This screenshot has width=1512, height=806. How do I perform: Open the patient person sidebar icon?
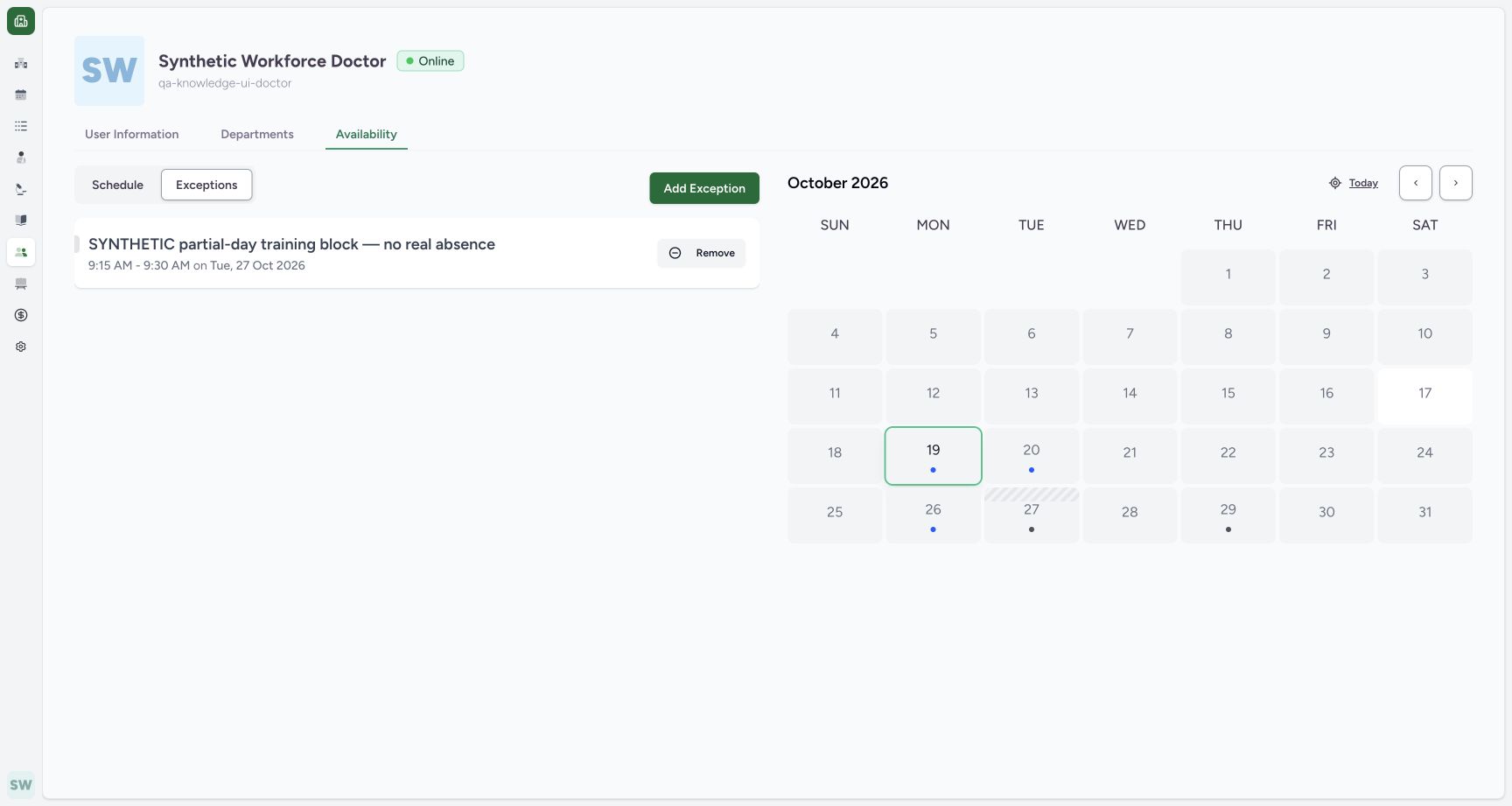(21, 158)
